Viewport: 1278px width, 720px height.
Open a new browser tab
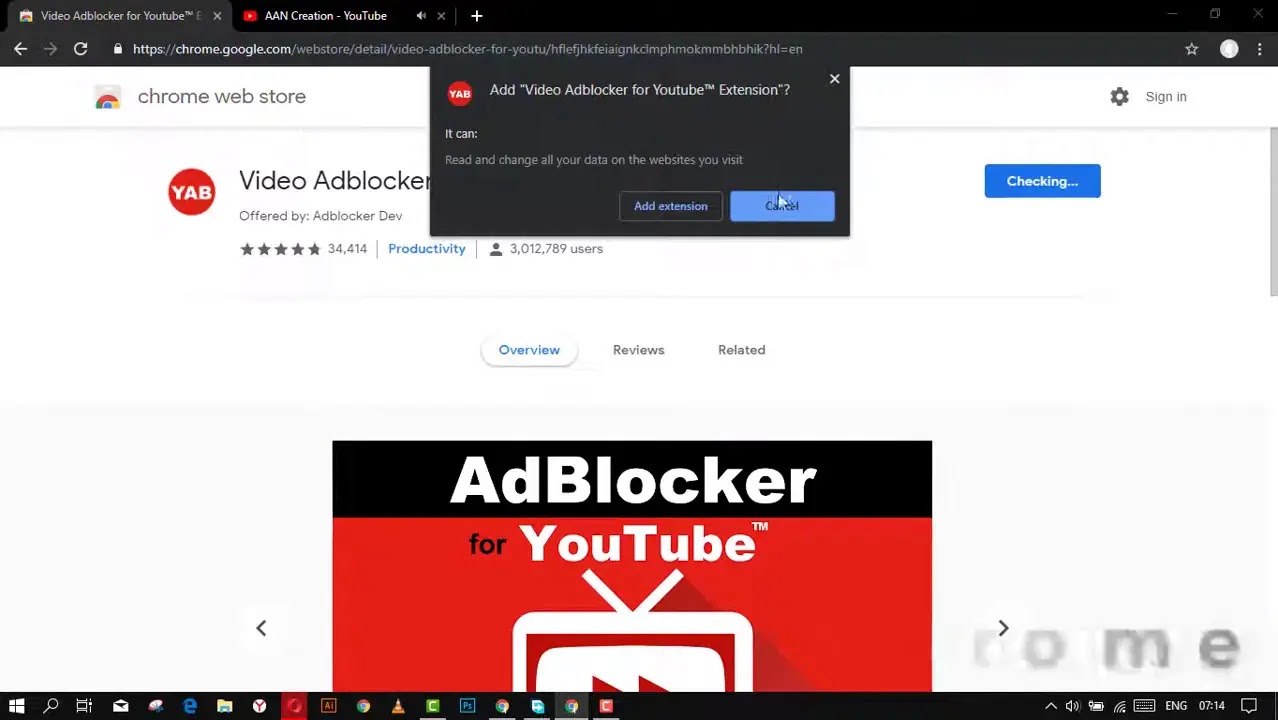(x=476, y=16)
